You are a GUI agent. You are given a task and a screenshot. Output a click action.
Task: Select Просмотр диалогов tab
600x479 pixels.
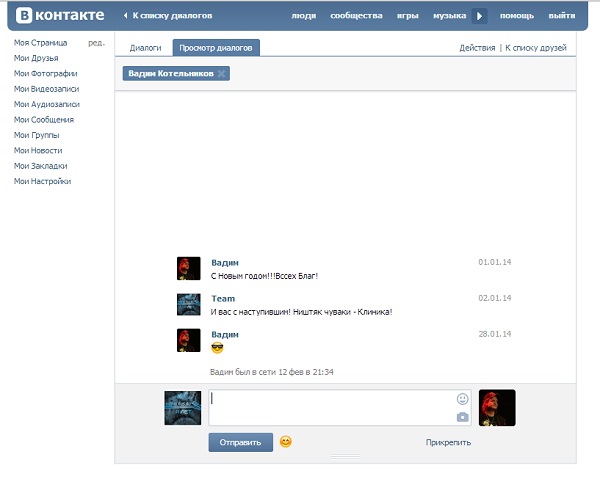point(215,48)
